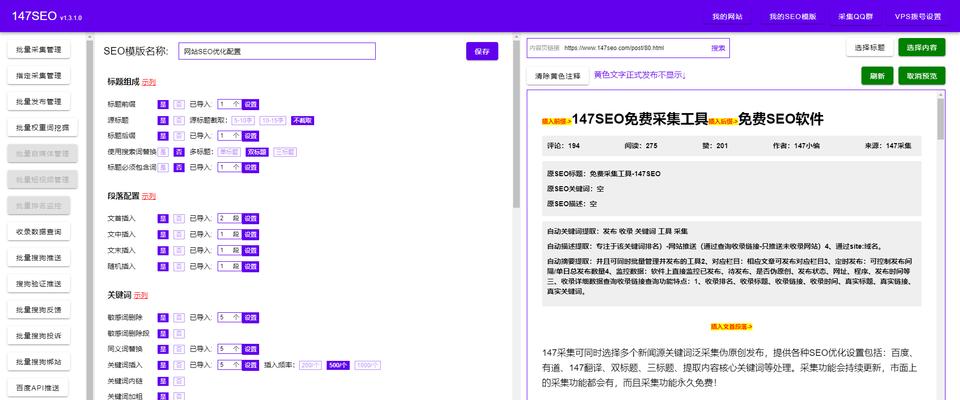Click the green 刷新 button
960x400 pixels.
(877, 76)
